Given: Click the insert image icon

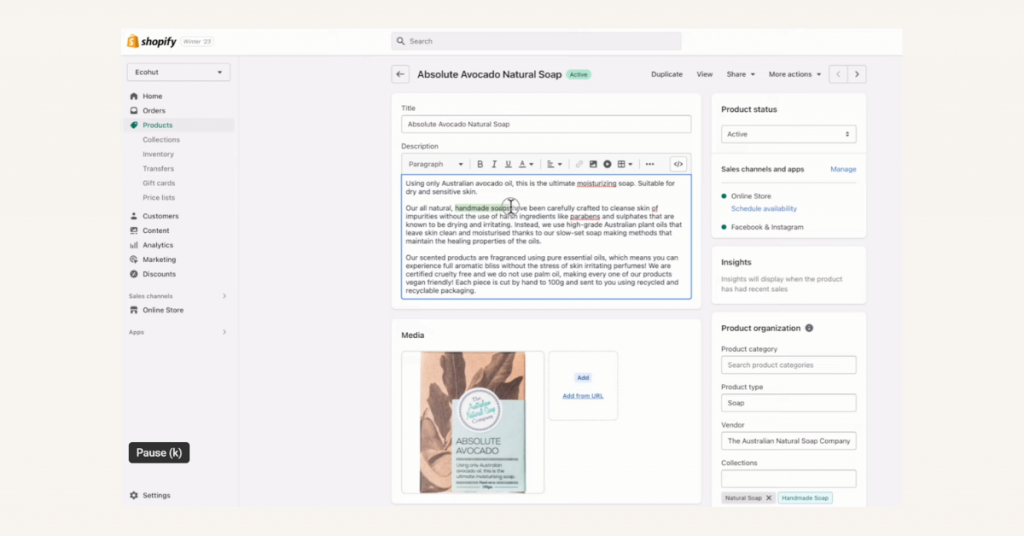Looking at the screenshot, I should [593, 165].
